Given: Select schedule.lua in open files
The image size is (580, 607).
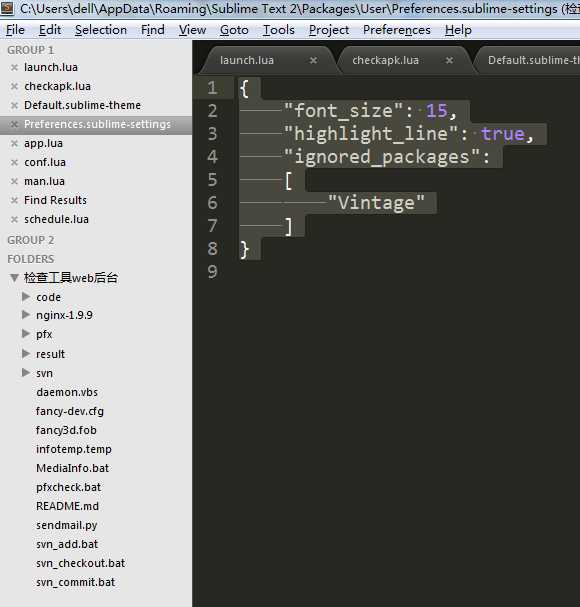Looking at the screenshot, I should pos(57,219).
